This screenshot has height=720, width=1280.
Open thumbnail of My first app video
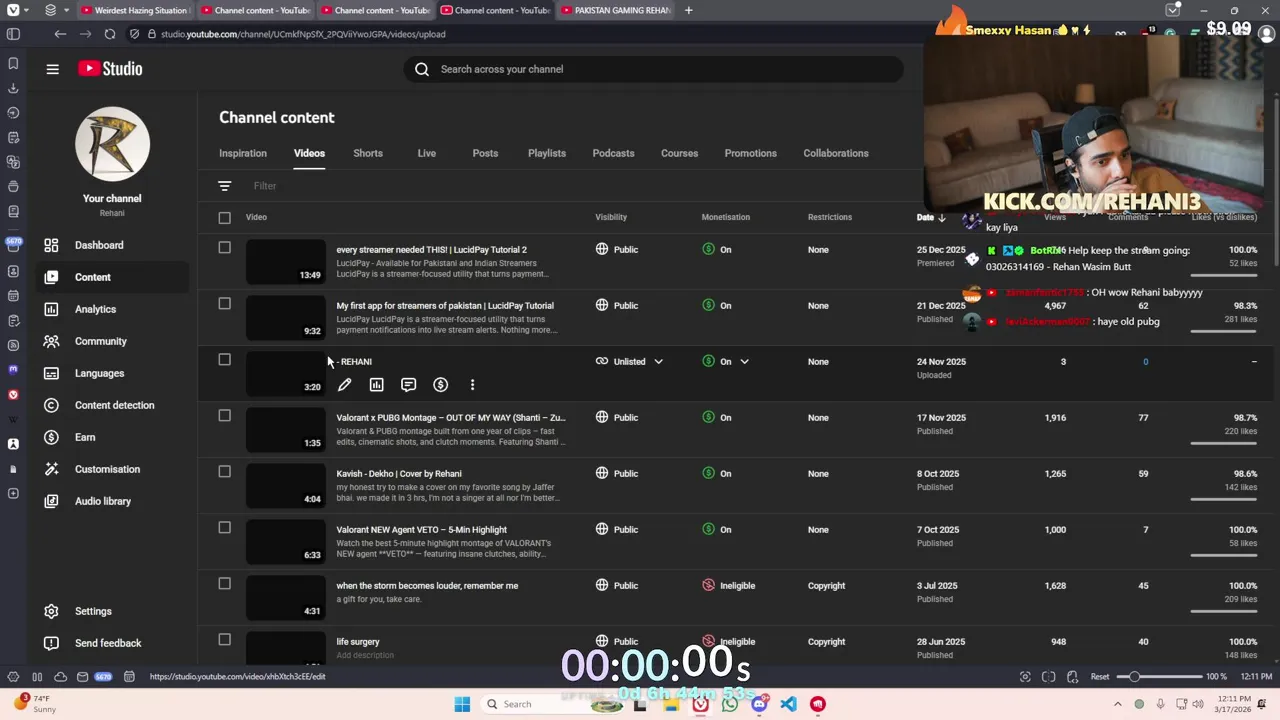(x=286, y=317)
